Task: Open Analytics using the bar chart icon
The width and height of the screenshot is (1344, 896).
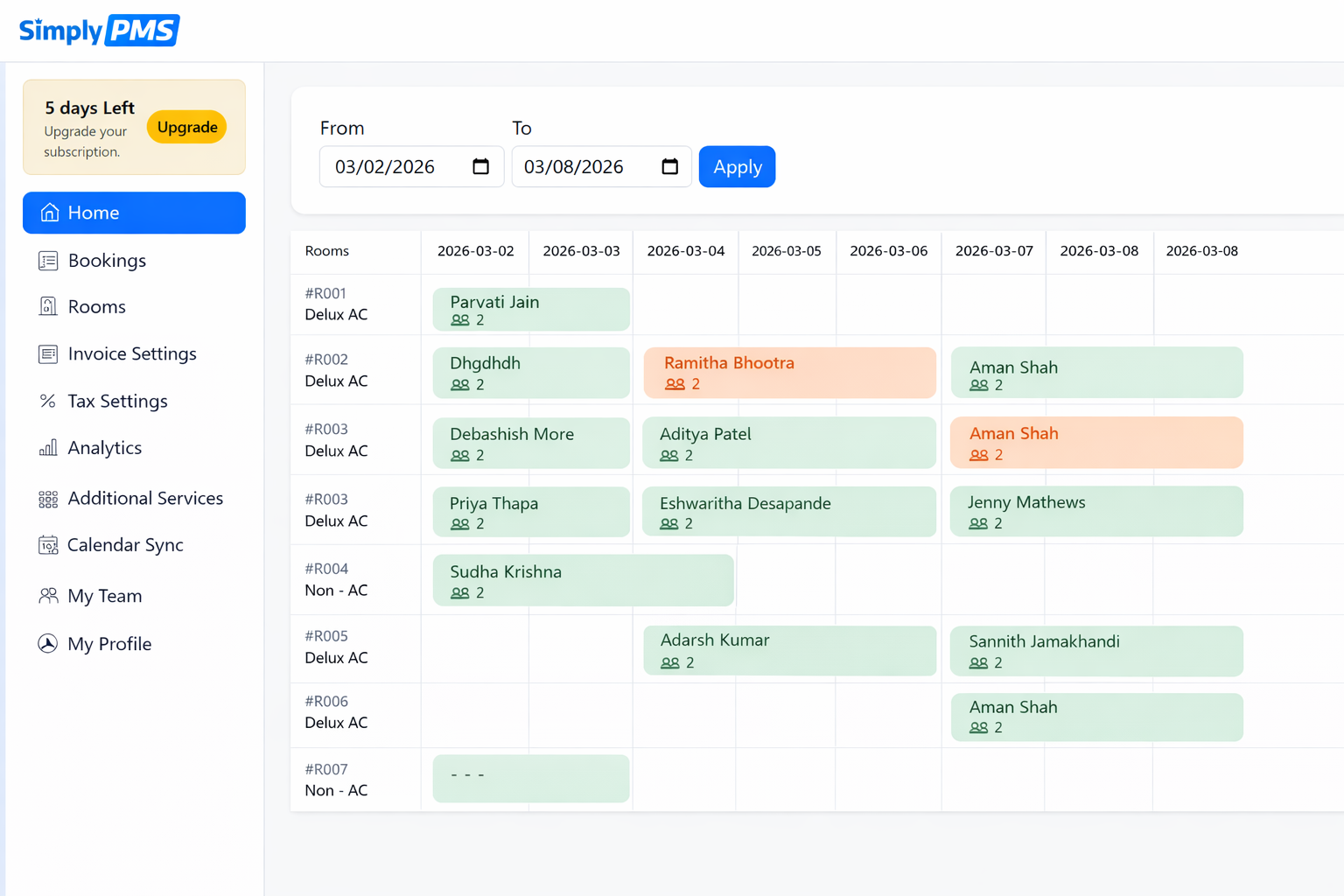Action: tap(49, 447)
